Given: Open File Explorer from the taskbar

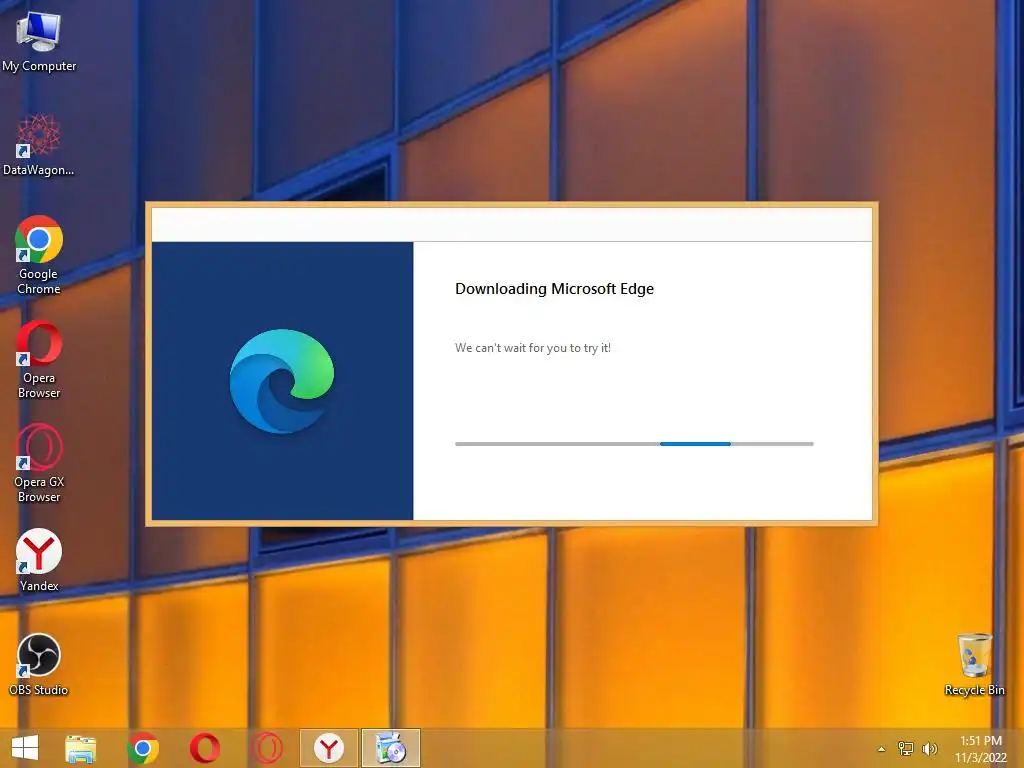Looking at the screenshot, I should point(81,748).
